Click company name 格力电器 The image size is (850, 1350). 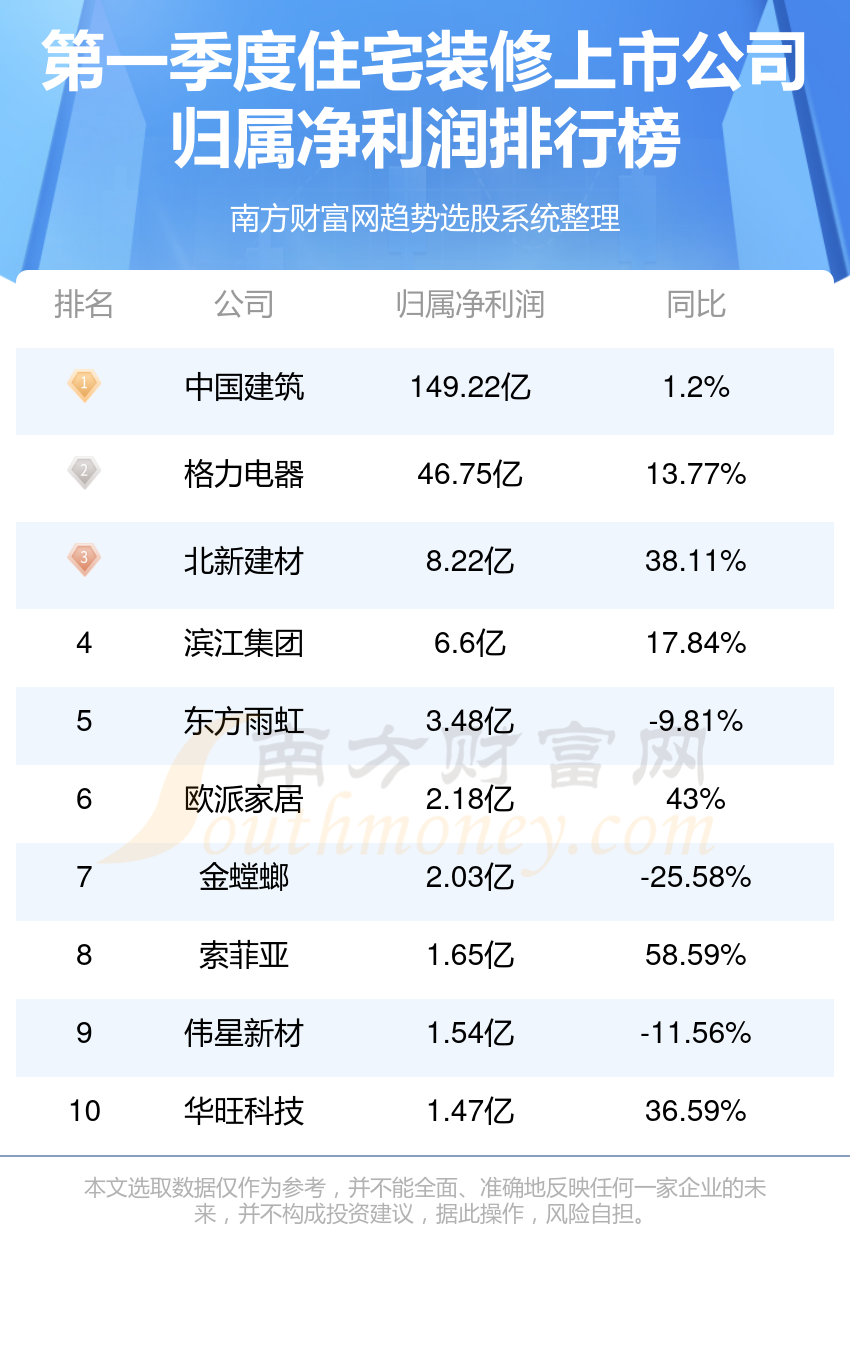click(x=244, y=474)
